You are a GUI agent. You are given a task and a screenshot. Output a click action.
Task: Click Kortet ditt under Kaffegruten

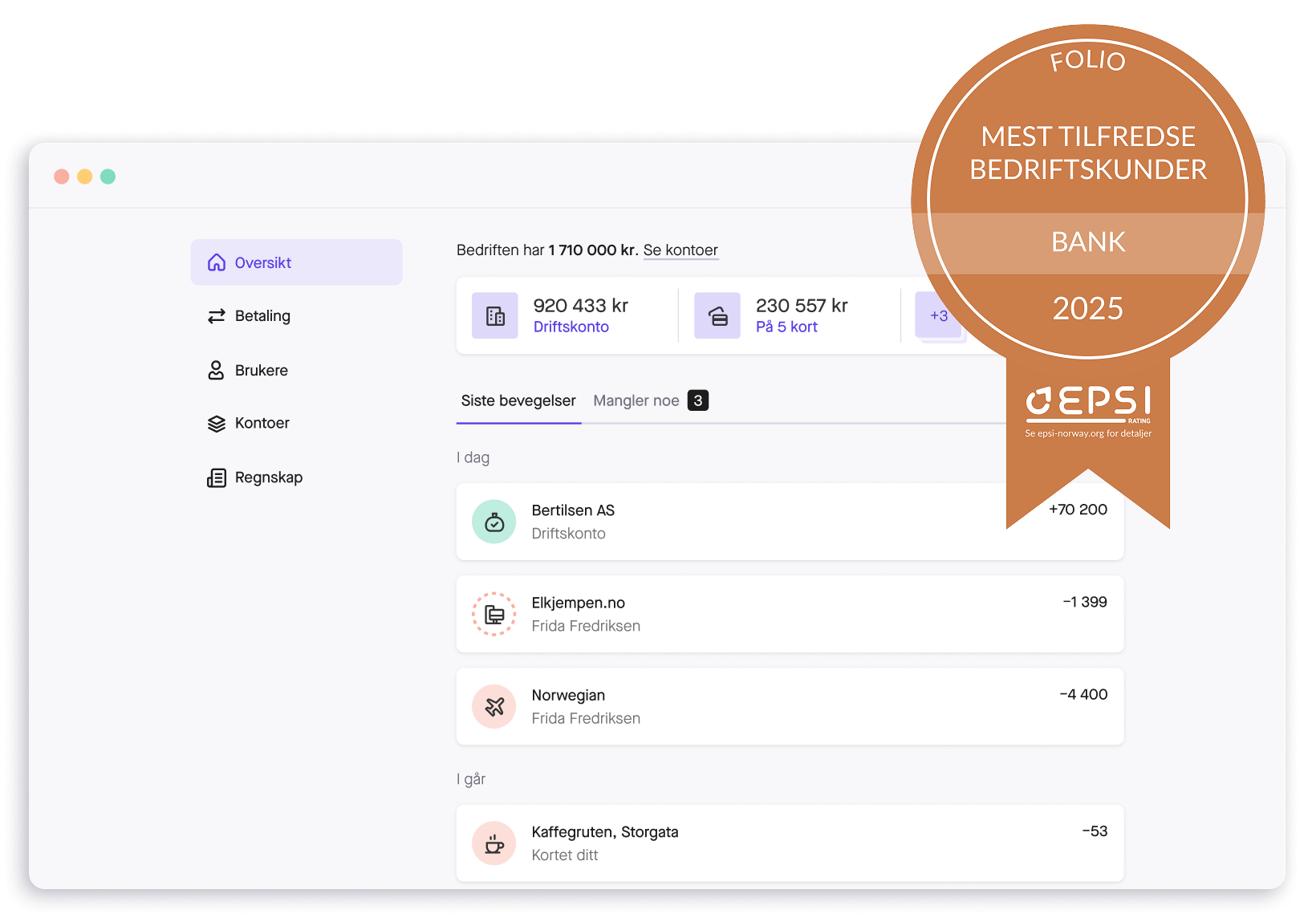[x=565, y=855]
